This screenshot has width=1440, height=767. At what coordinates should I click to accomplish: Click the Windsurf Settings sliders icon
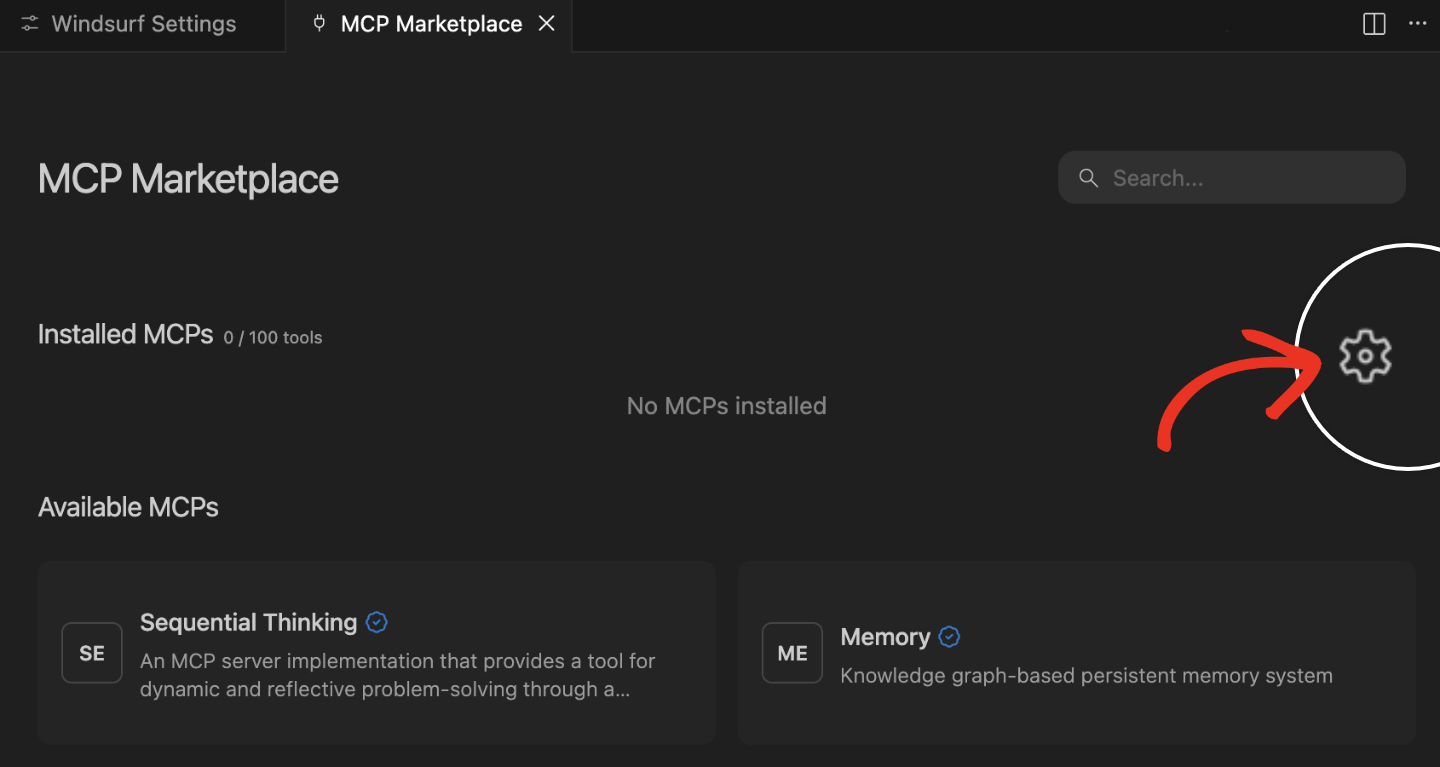pos(29,23)
